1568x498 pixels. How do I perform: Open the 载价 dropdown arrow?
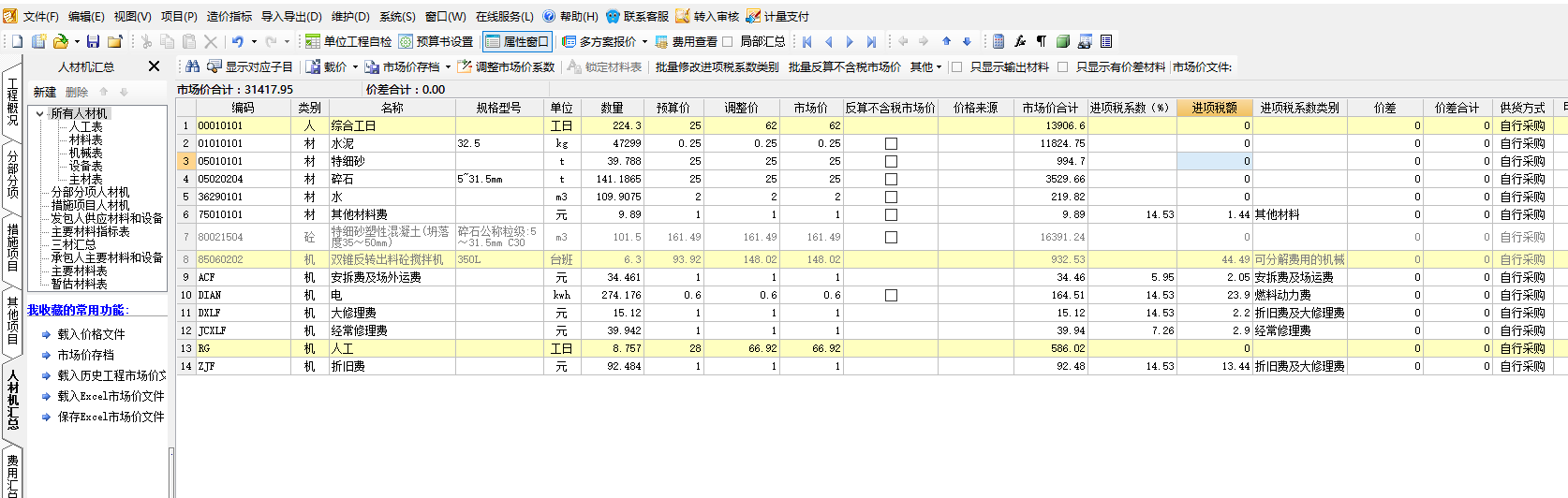pos(355,66)
